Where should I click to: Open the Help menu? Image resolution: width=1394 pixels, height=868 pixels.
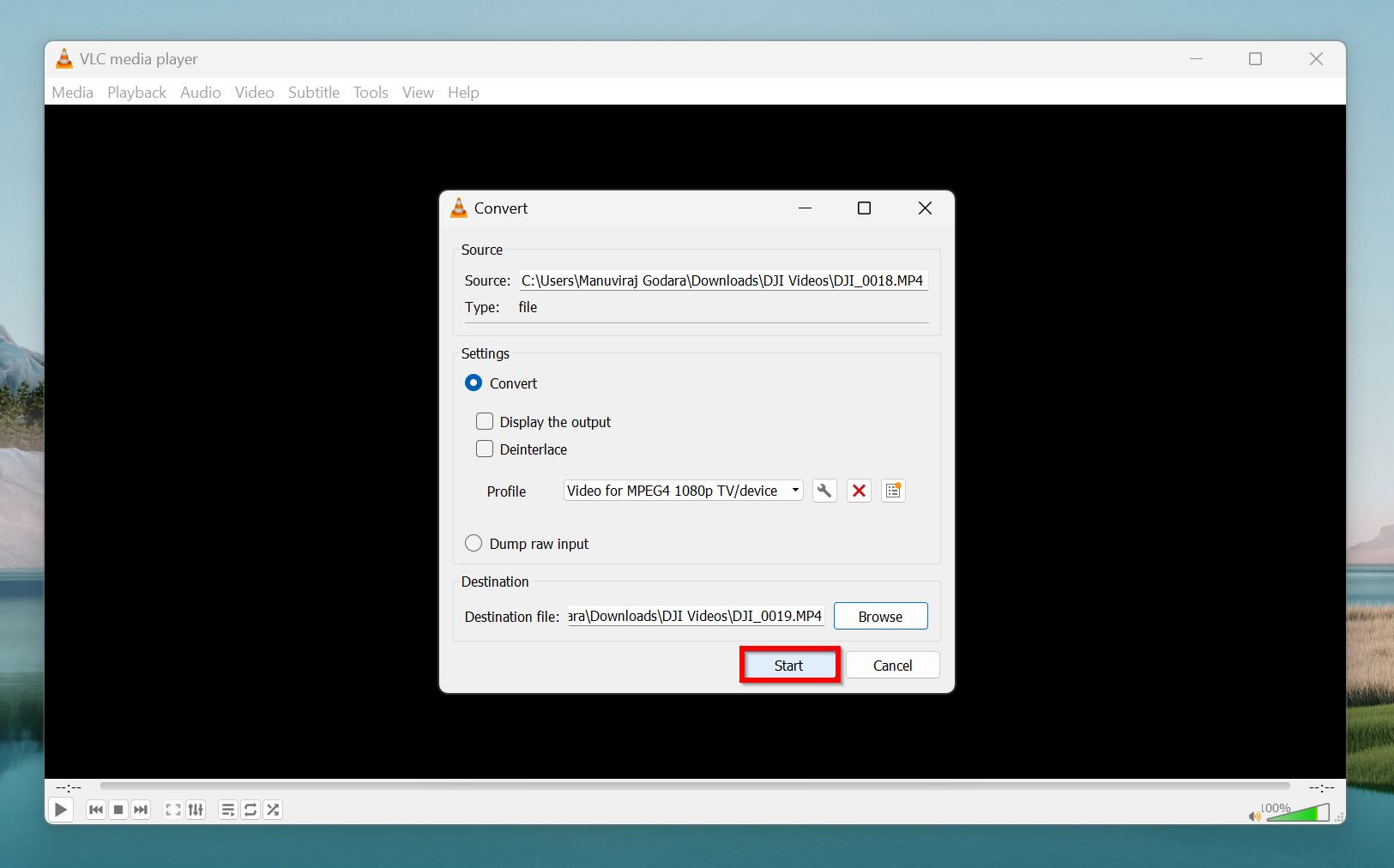(x=463, y=92)
